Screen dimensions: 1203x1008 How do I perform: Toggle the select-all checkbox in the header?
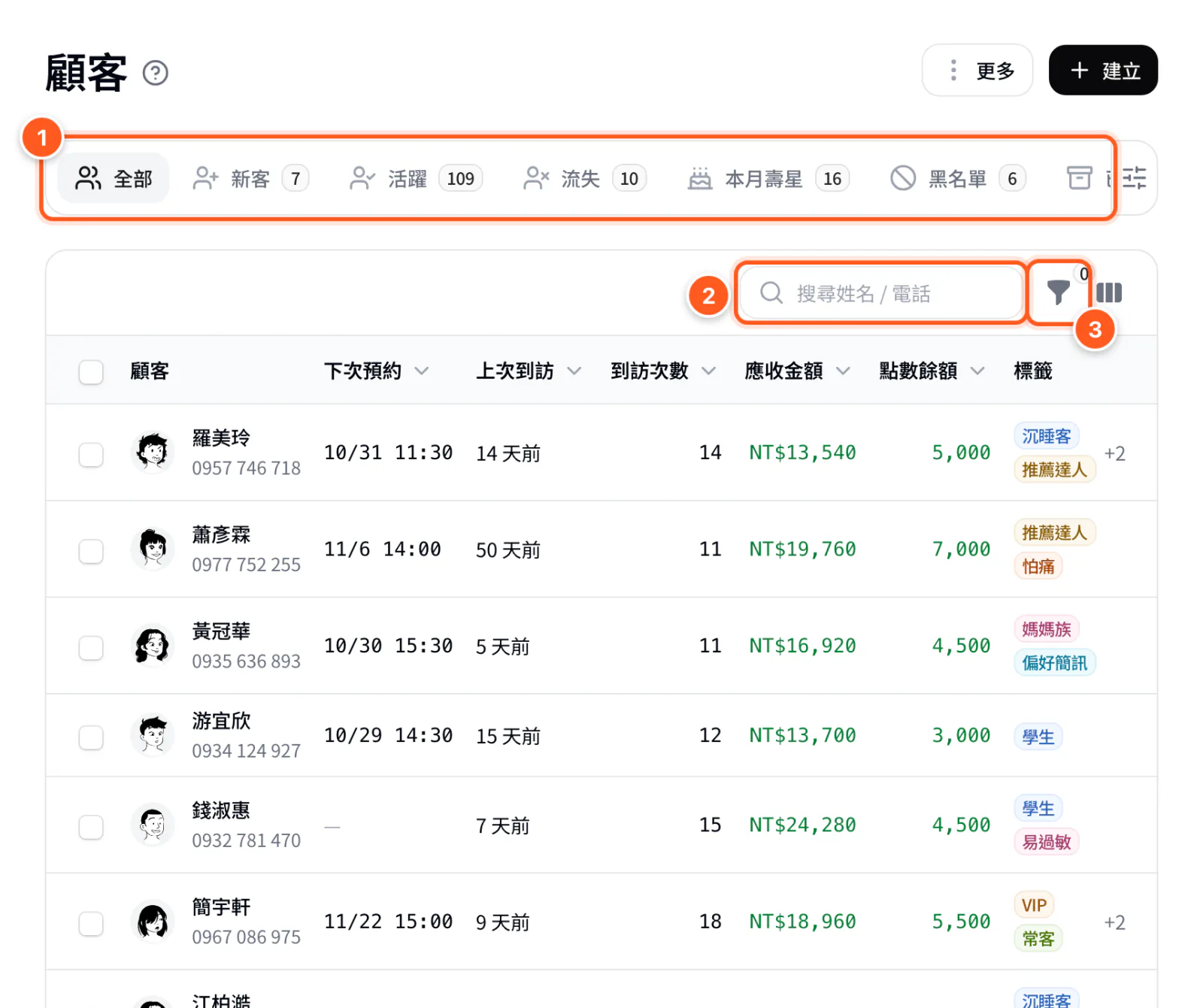91,371
